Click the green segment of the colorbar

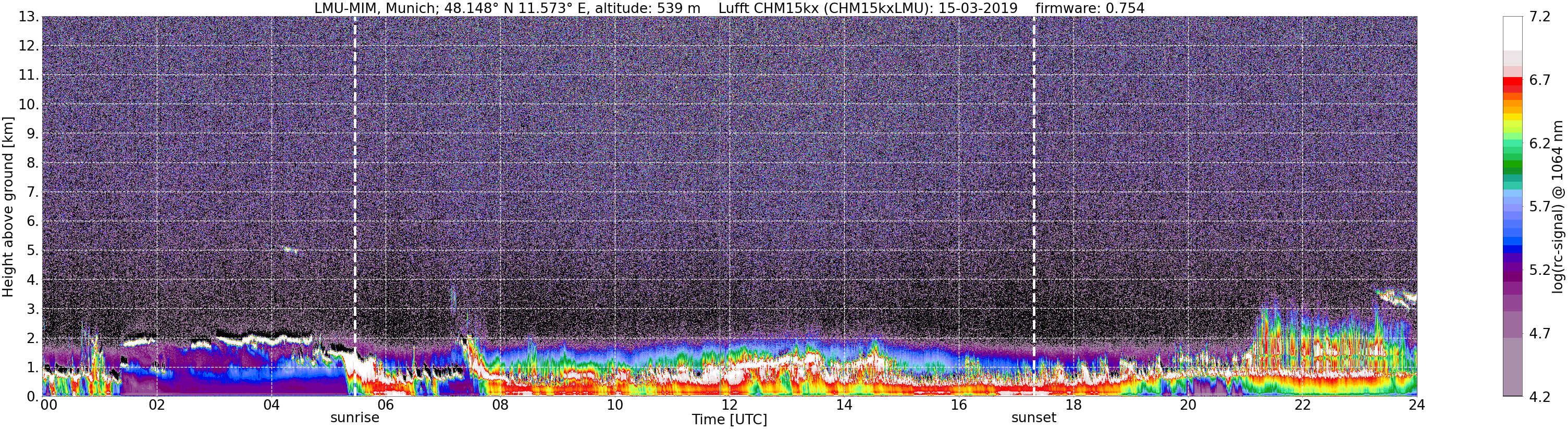1512,164
